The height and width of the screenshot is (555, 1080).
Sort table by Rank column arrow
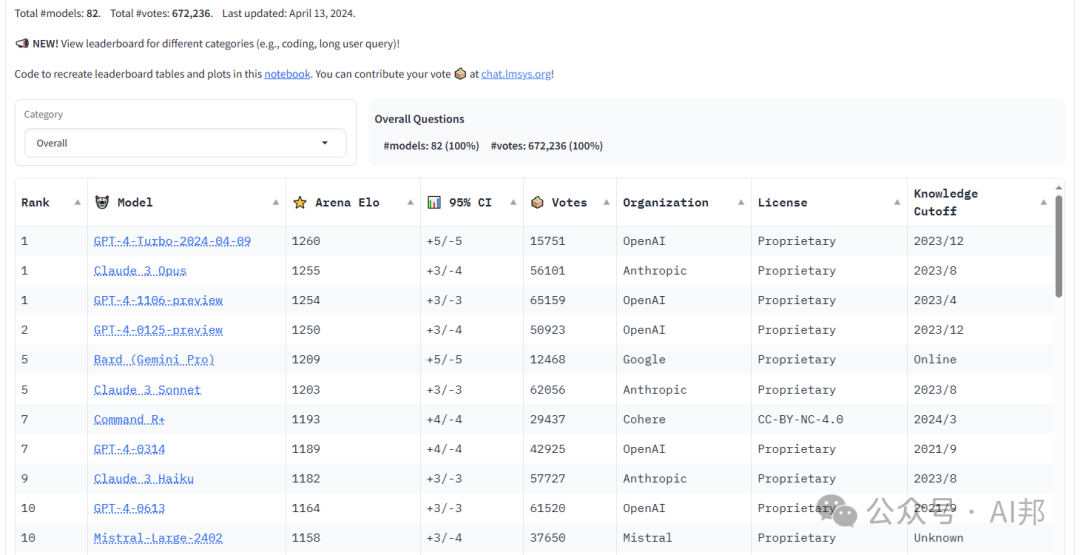[77, 203]
